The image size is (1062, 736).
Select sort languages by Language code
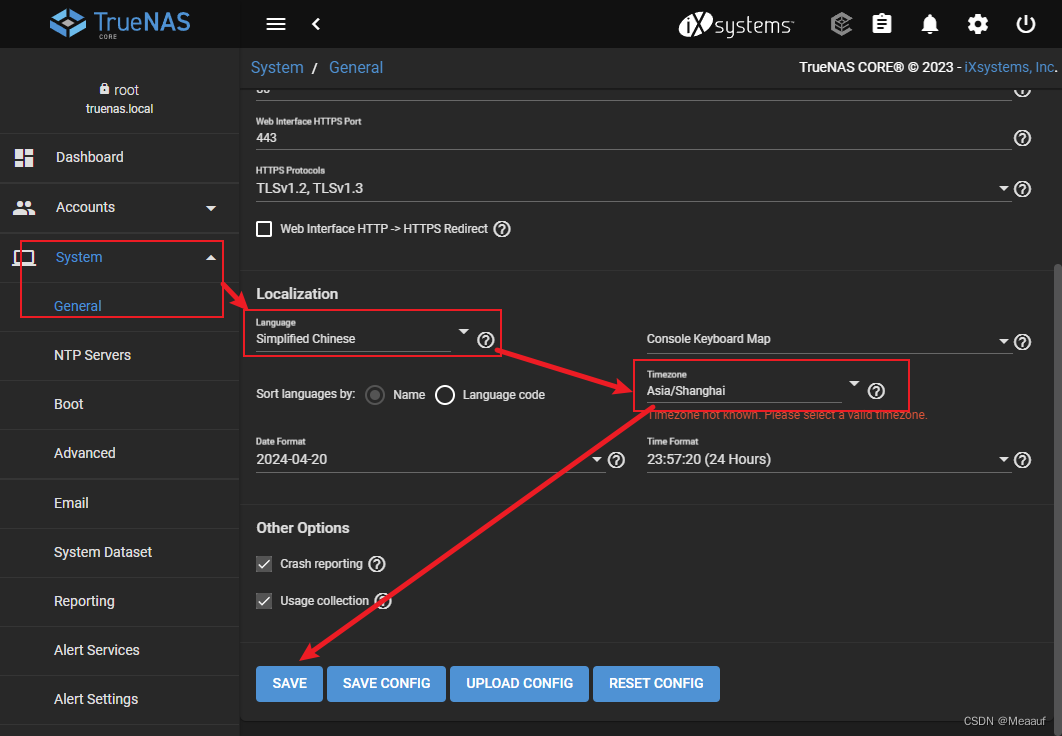pyautogui.click(x=445, y=395)
